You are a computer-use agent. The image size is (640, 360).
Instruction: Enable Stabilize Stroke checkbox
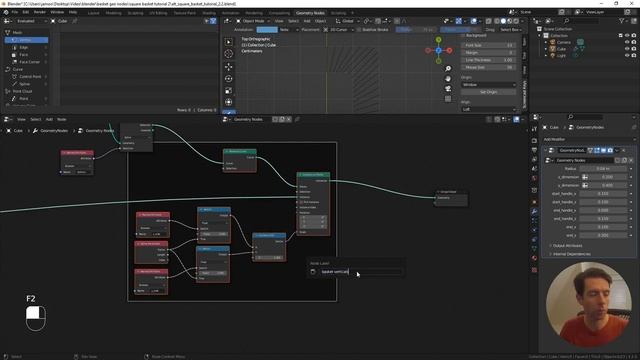[x=359, y=30]
